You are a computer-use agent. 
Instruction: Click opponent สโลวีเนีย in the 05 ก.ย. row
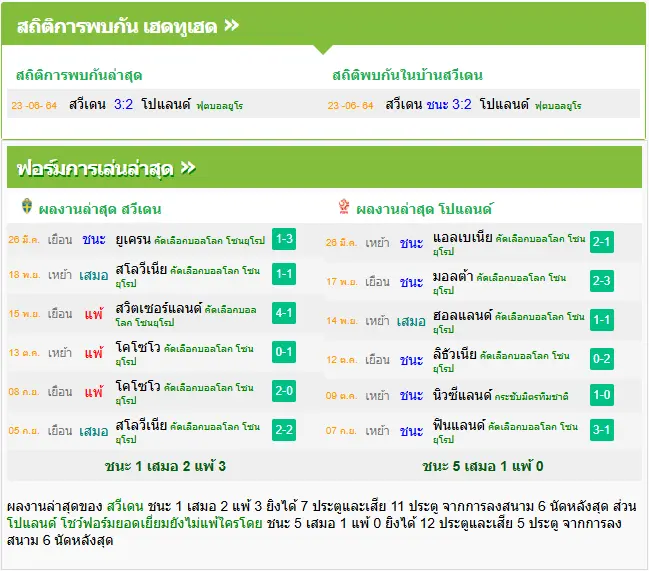[141, 425]
